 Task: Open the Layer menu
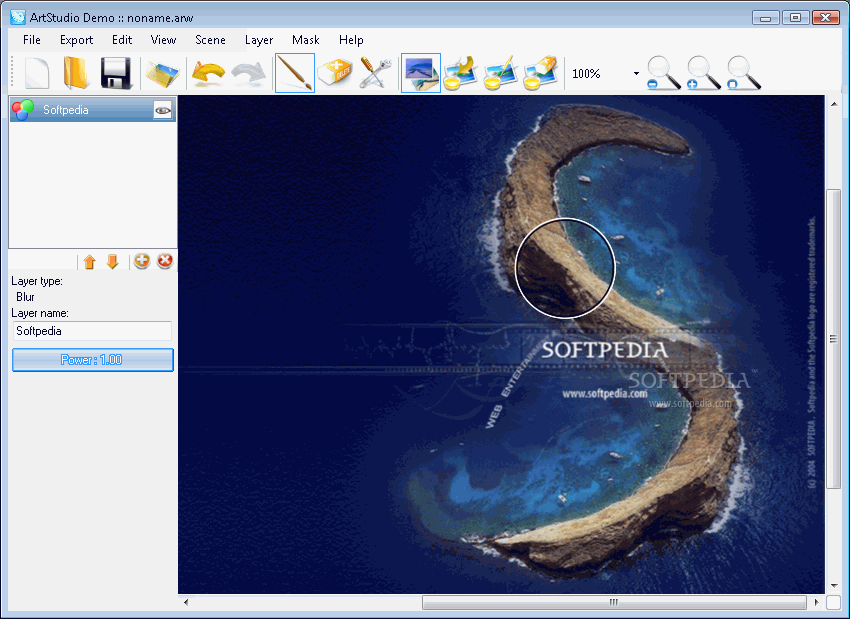click(259, 40)
